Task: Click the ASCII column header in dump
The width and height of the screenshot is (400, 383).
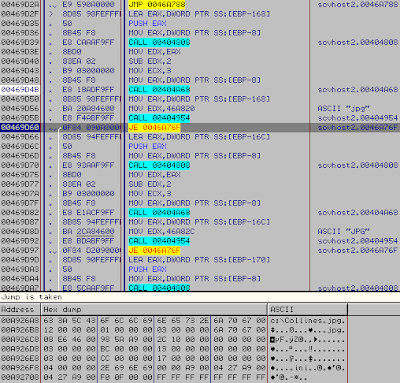Action: point(308,310)
